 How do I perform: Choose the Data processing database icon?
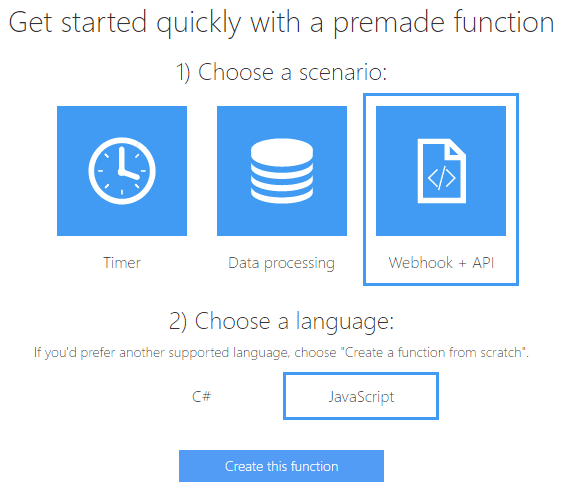coord(282,171)
